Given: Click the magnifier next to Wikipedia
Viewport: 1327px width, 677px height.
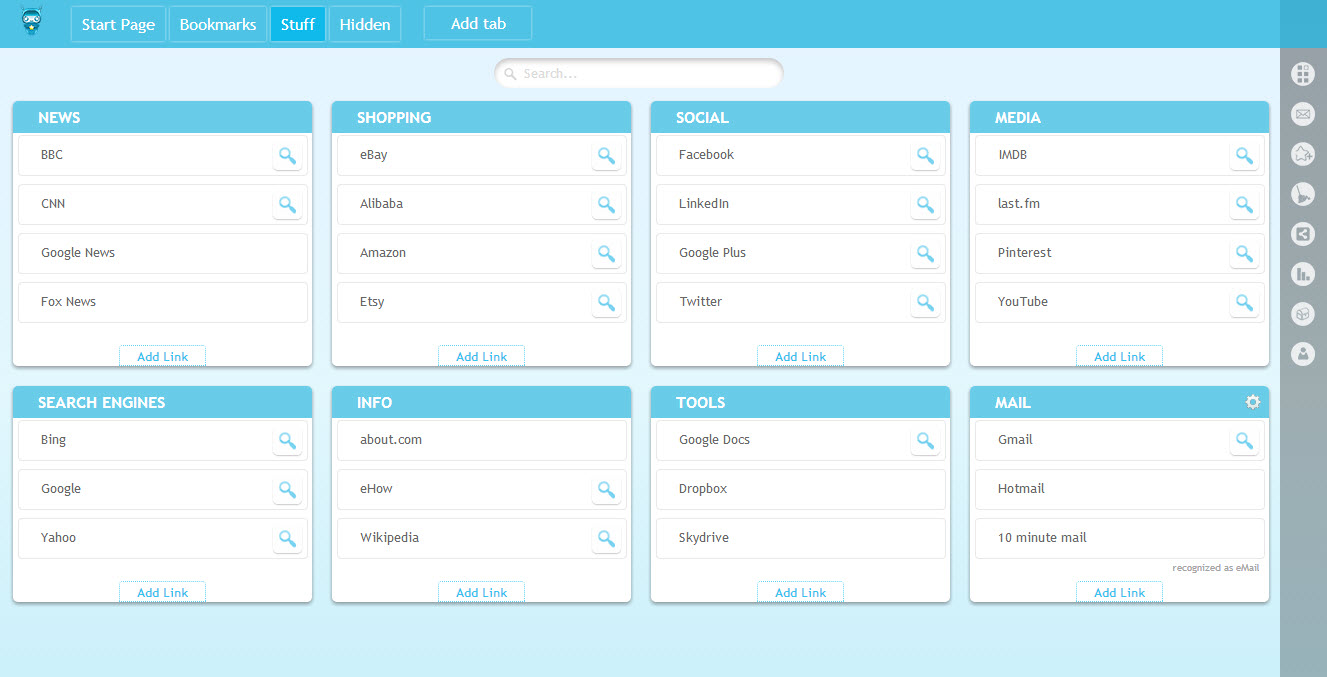Looking at the screenshot, I should coord(606,538).
